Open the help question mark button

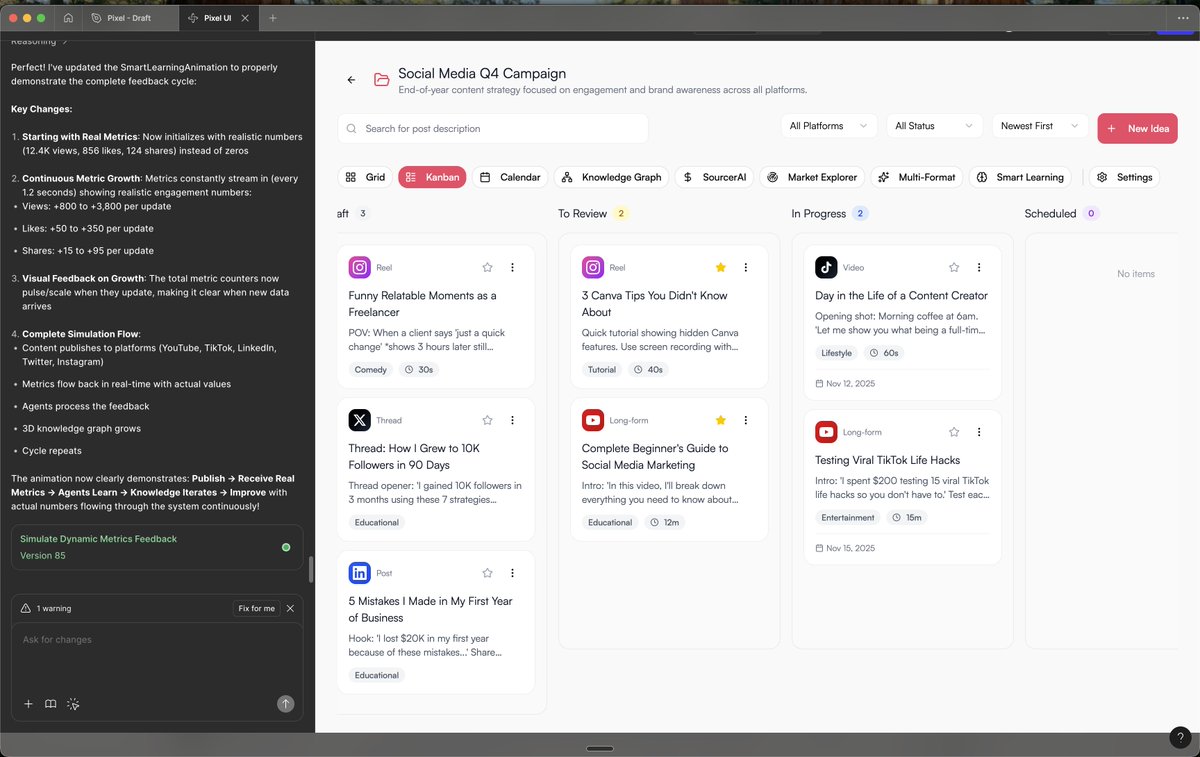[1180, 737]
